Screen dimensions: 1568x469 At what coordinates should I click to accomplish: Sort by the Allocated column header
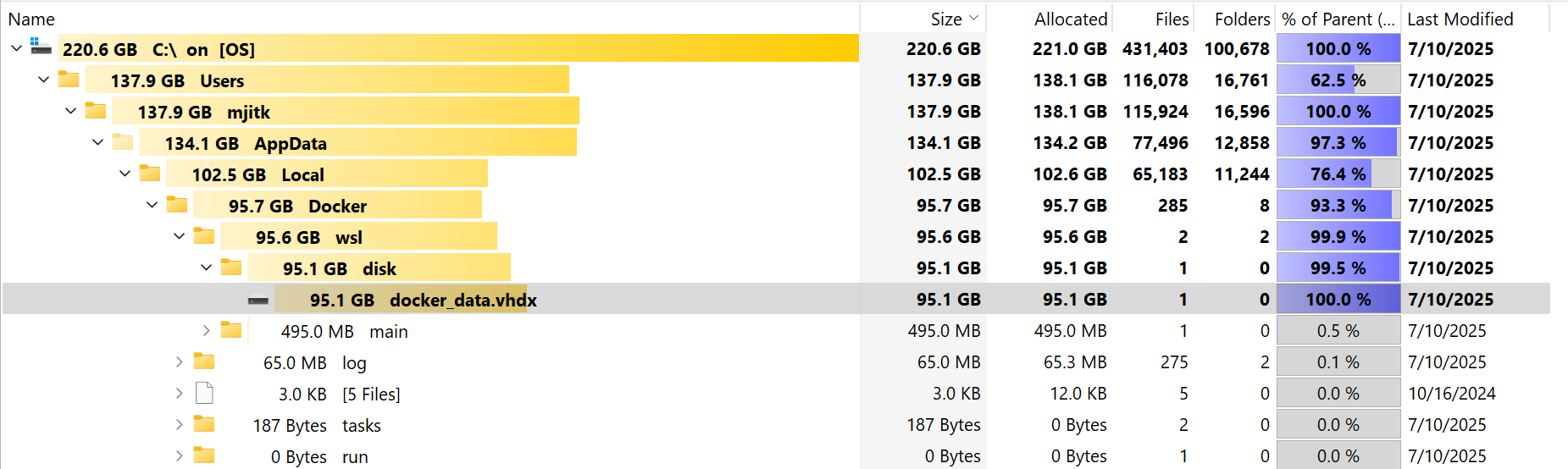pyautogui.click(x=1070, y=19)
